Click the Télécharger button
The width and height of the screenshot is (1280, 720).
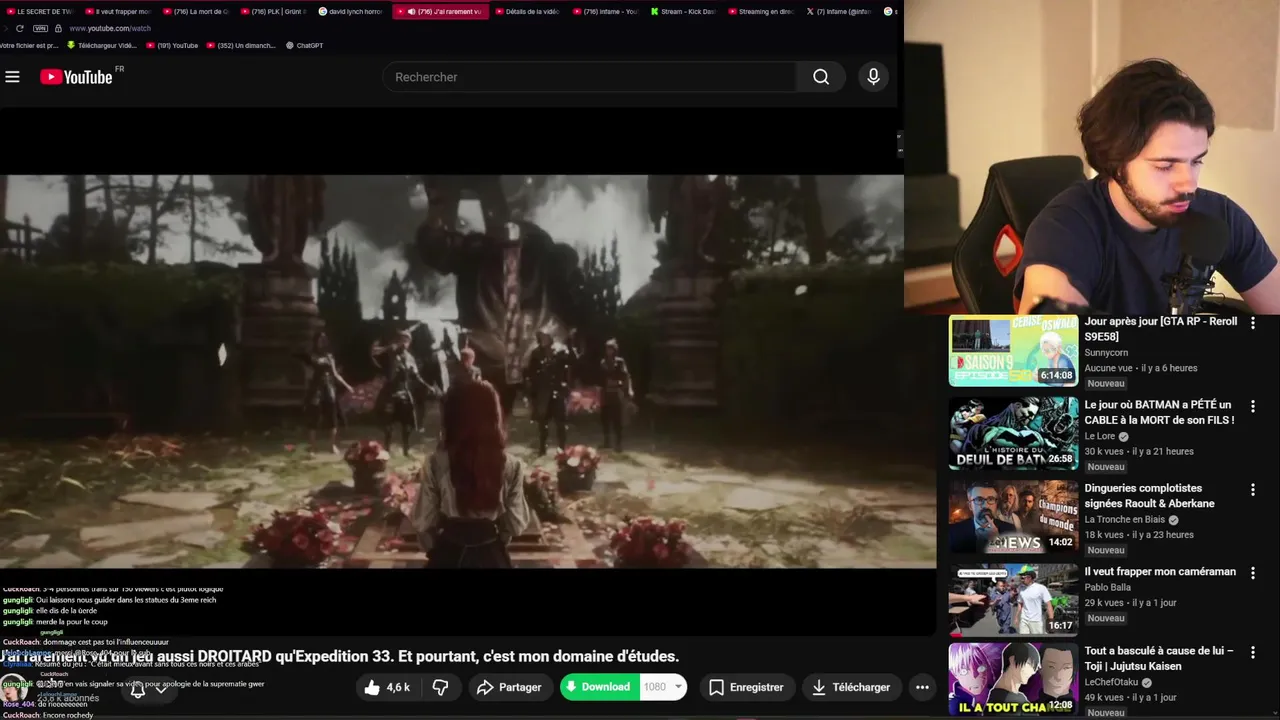[851, 687]
